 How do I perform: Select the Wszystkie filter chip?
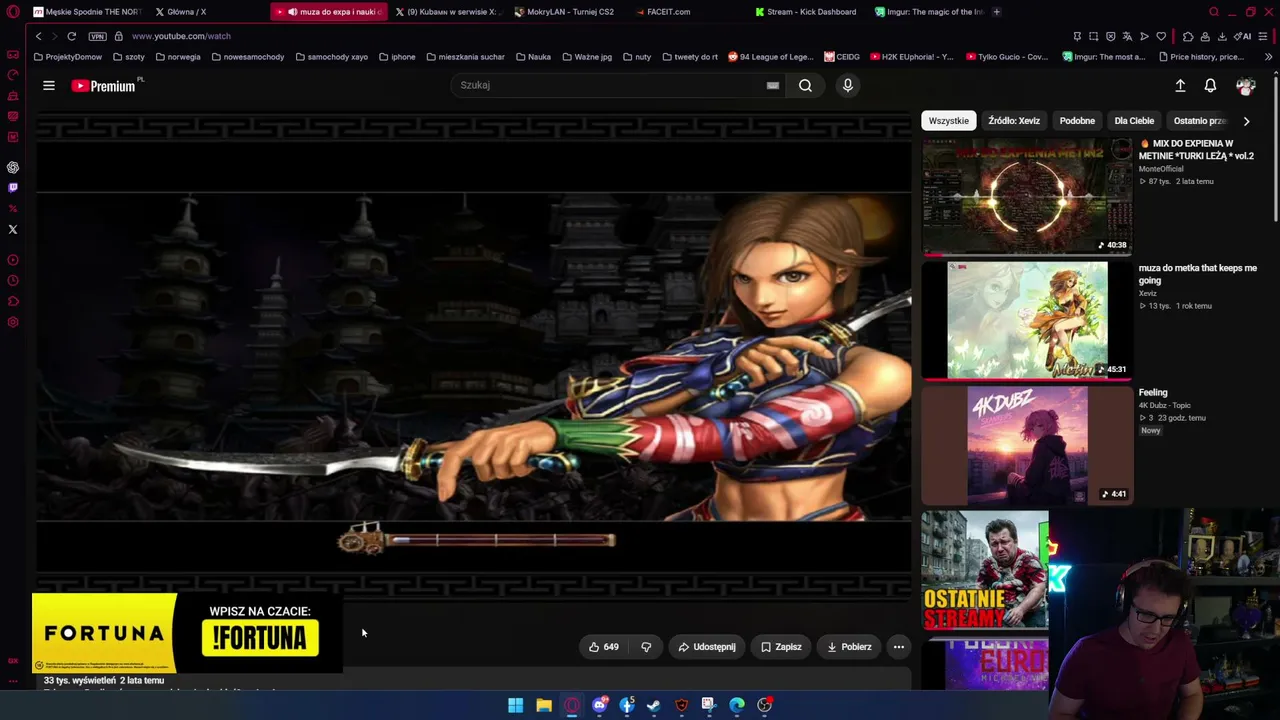tap(948, 121)
